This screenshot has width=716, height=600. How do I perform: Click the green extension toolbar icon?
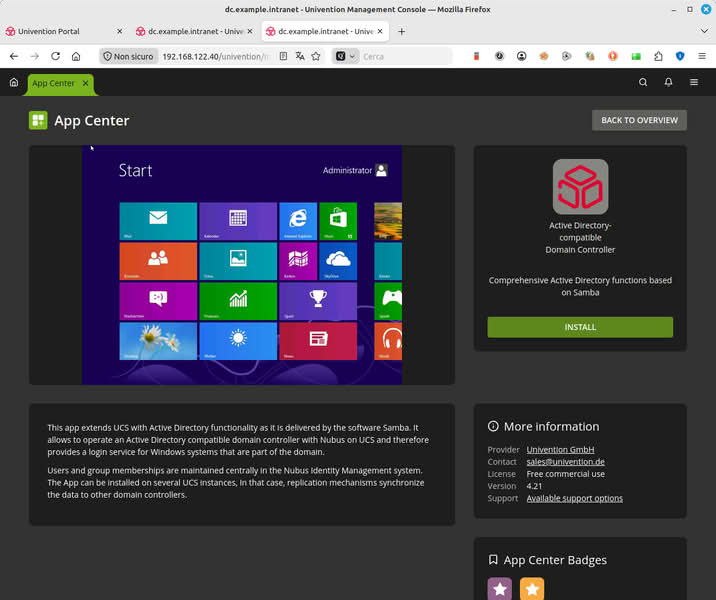tap(636, 56)
